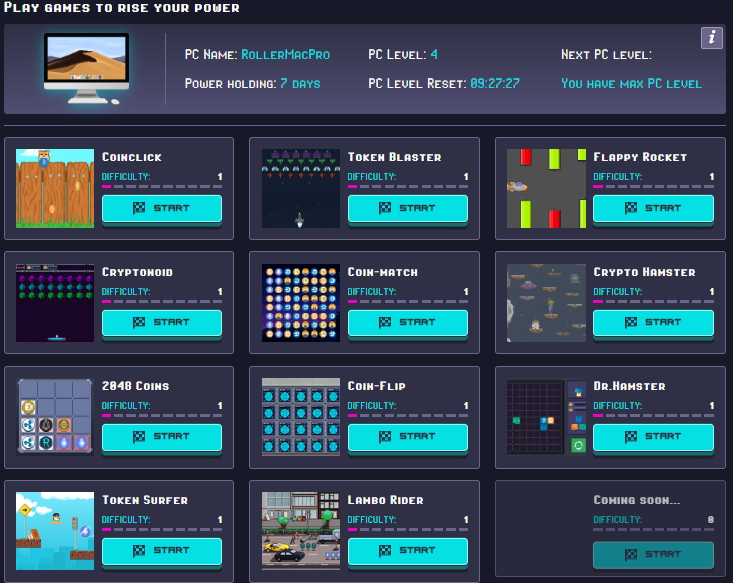Start the Token Blaster game
Image resolution: width=733 pixels, height=583 pixels.
tap(407, 208)
